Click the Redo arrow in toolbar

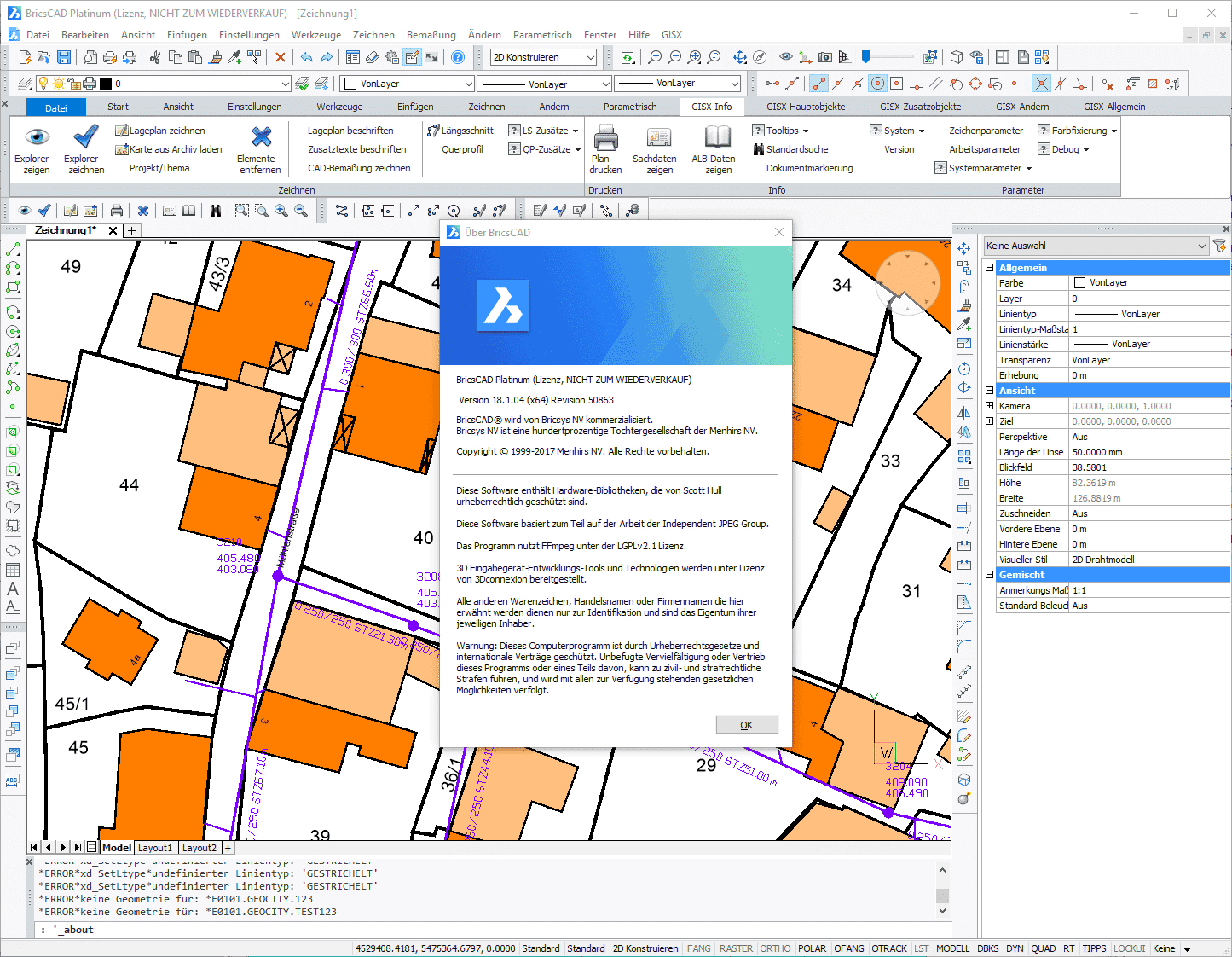click(327, 57)
